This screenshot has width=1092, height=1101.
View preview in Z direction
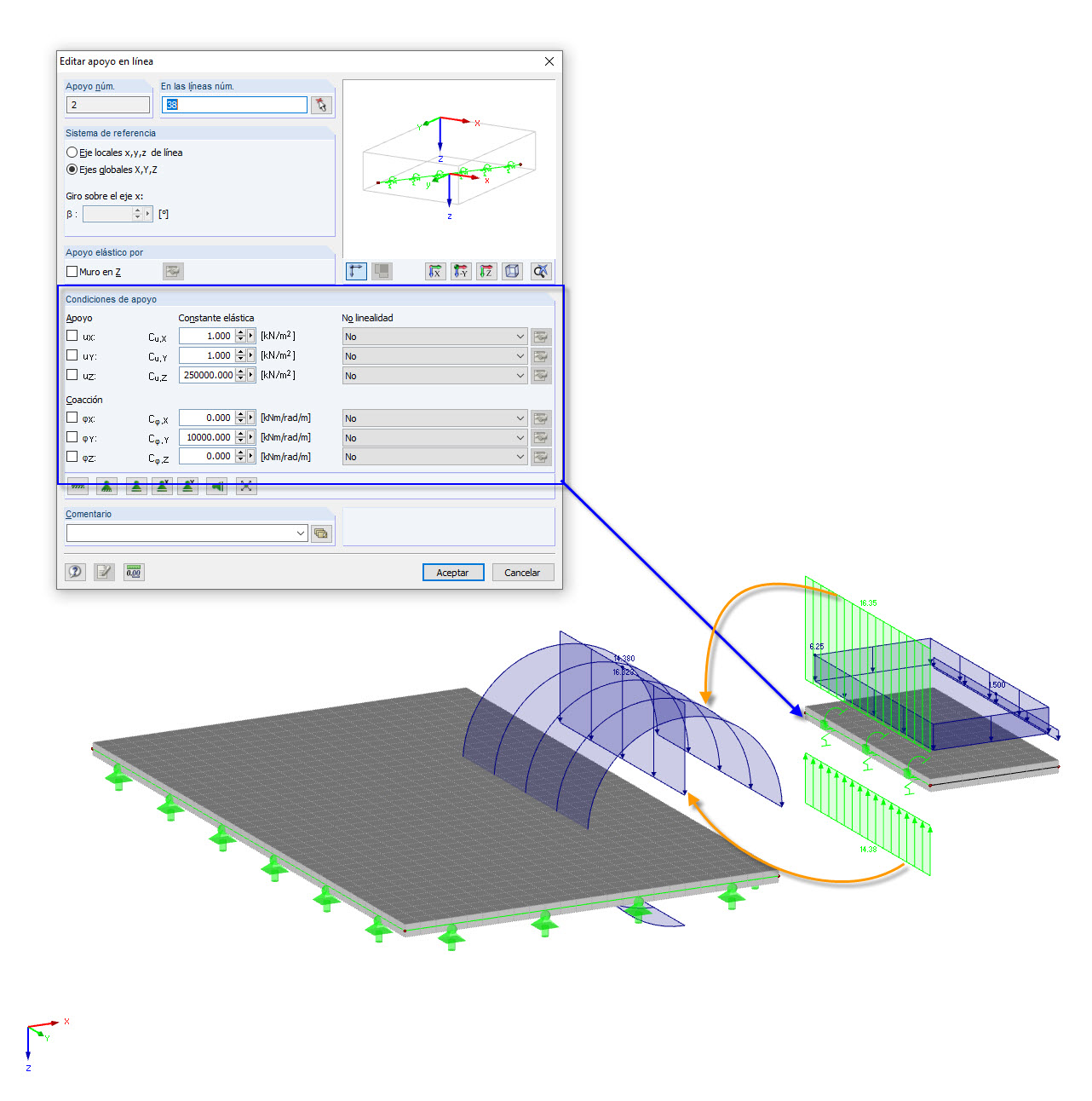pos(486,271)
